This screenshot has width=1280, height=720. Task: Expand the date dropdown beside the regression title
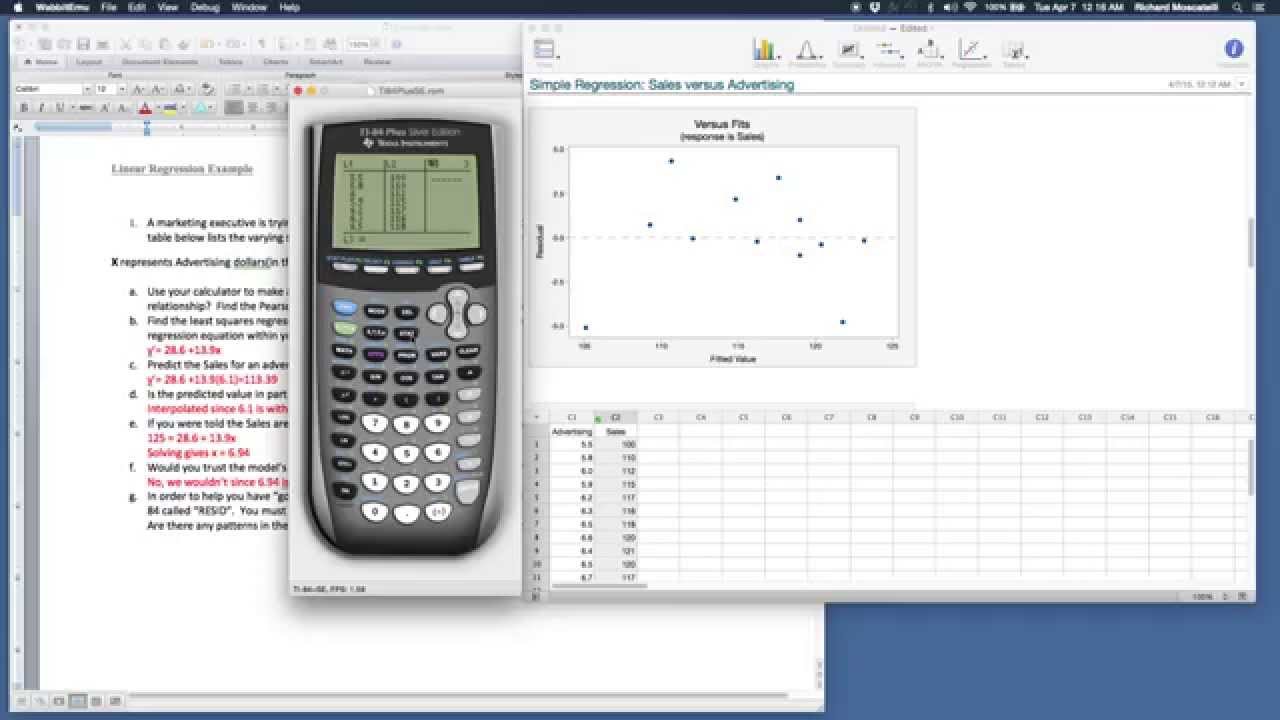coord(1242,85)
